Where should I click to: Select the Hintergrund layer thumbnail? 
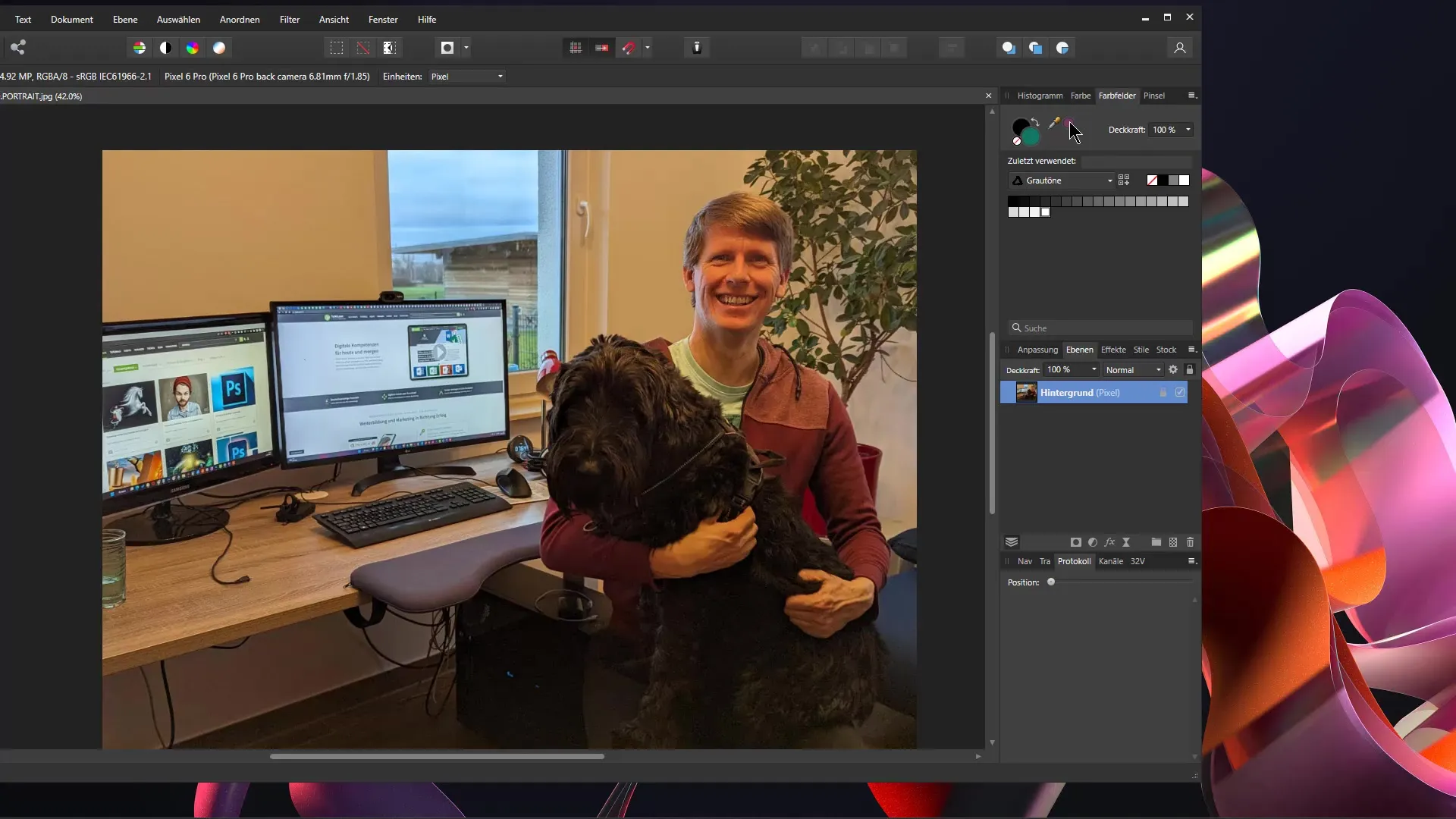[x=1026, y=392]
